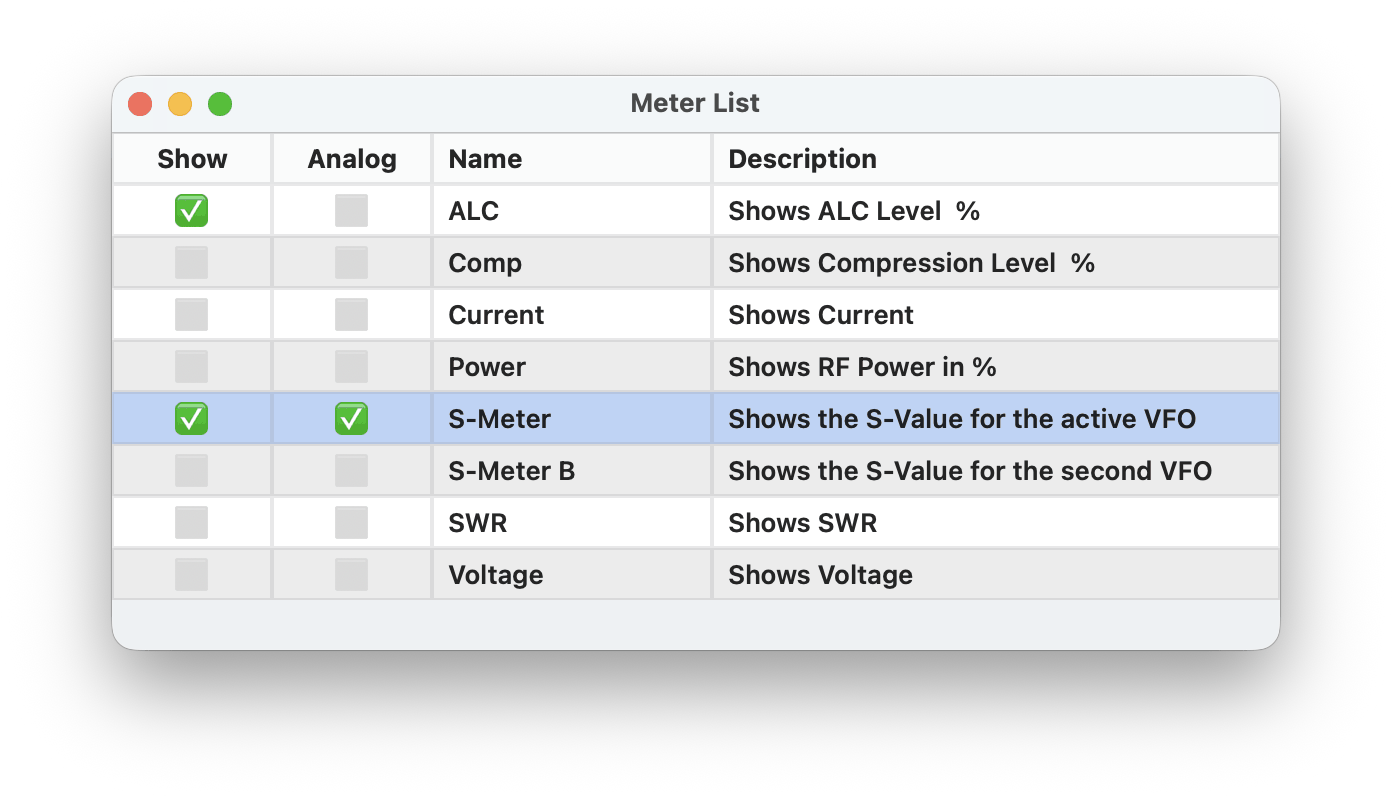Tick Show for the Voltage meter
Screen dimensions: 1392x798
191,575
